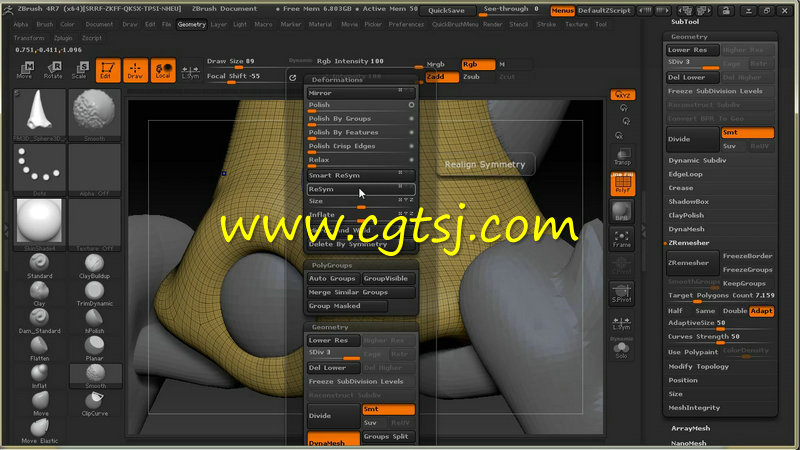Expand the ArrayMesh palette
The height and width of the screenshot is (450, 800).
(x=690, y=429)
